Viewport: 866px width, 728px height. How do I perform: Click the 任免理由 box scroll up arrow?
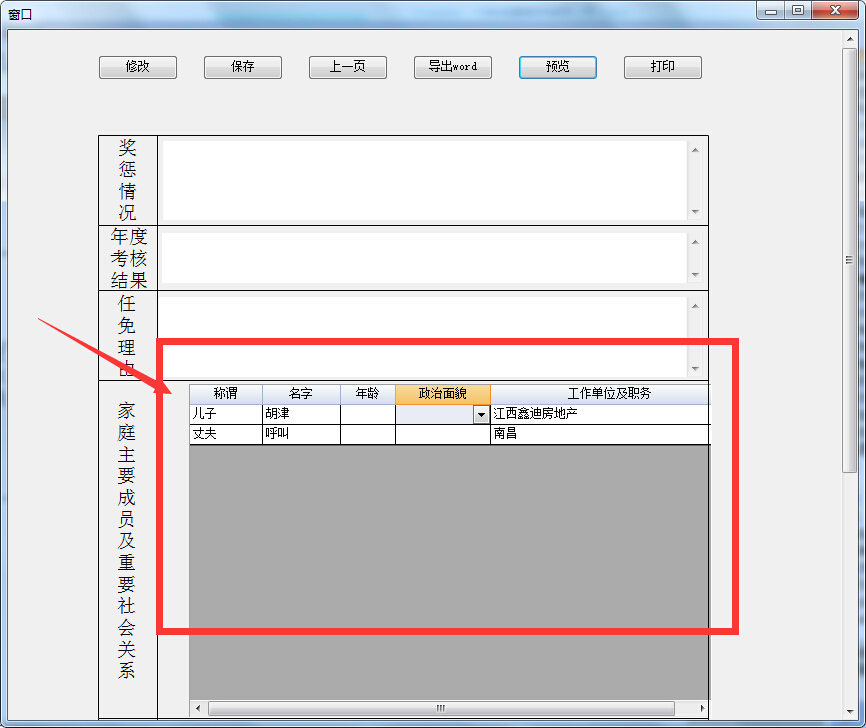tap(695, 306)
